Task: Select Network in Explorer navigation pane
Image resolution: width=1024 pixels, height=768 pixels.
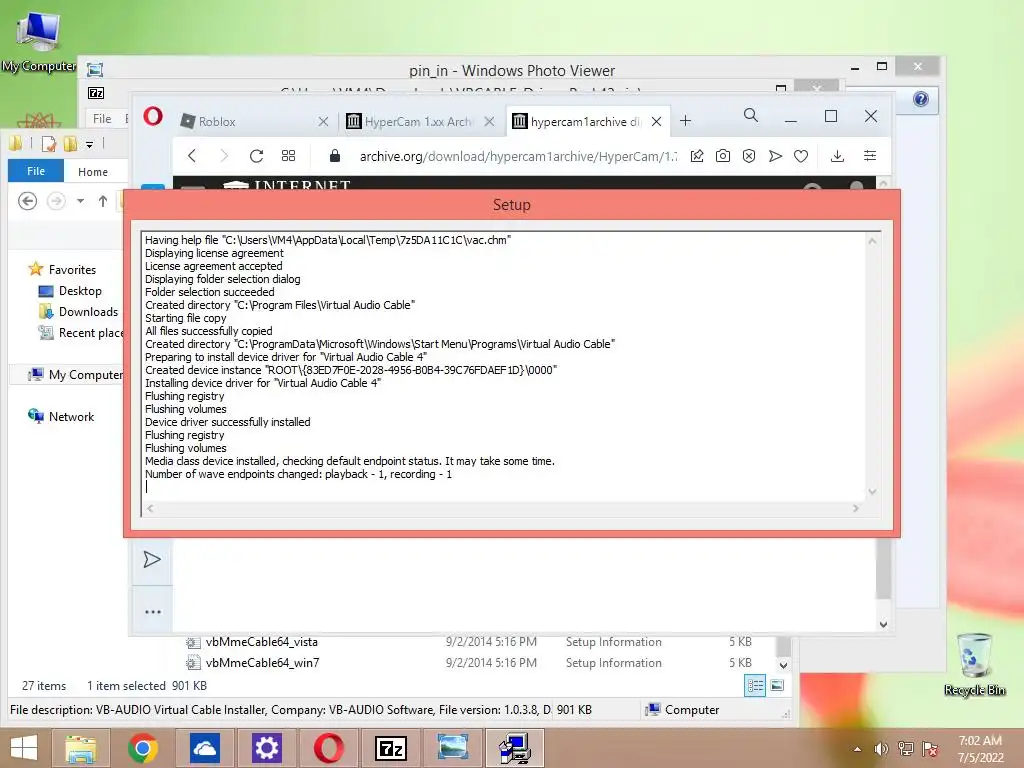Action: click(x=62, y=417)
